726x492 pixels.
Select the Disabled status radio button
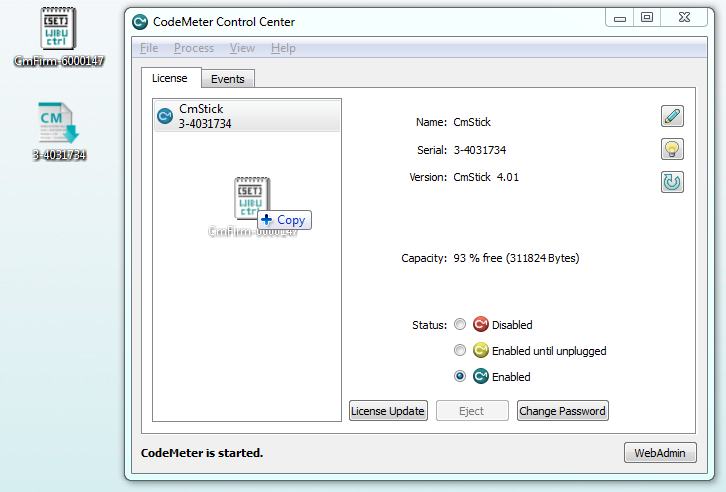click(460, 324)
